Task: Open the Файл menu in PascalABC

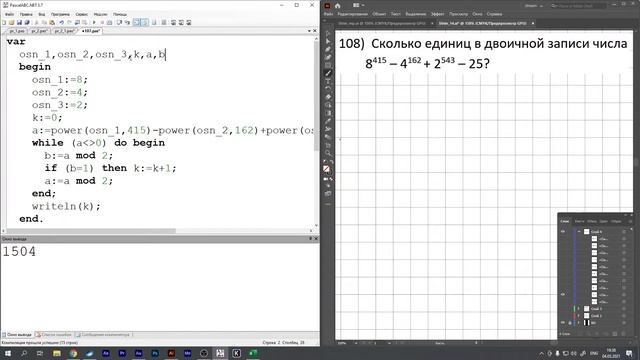Action: [9, 14]
